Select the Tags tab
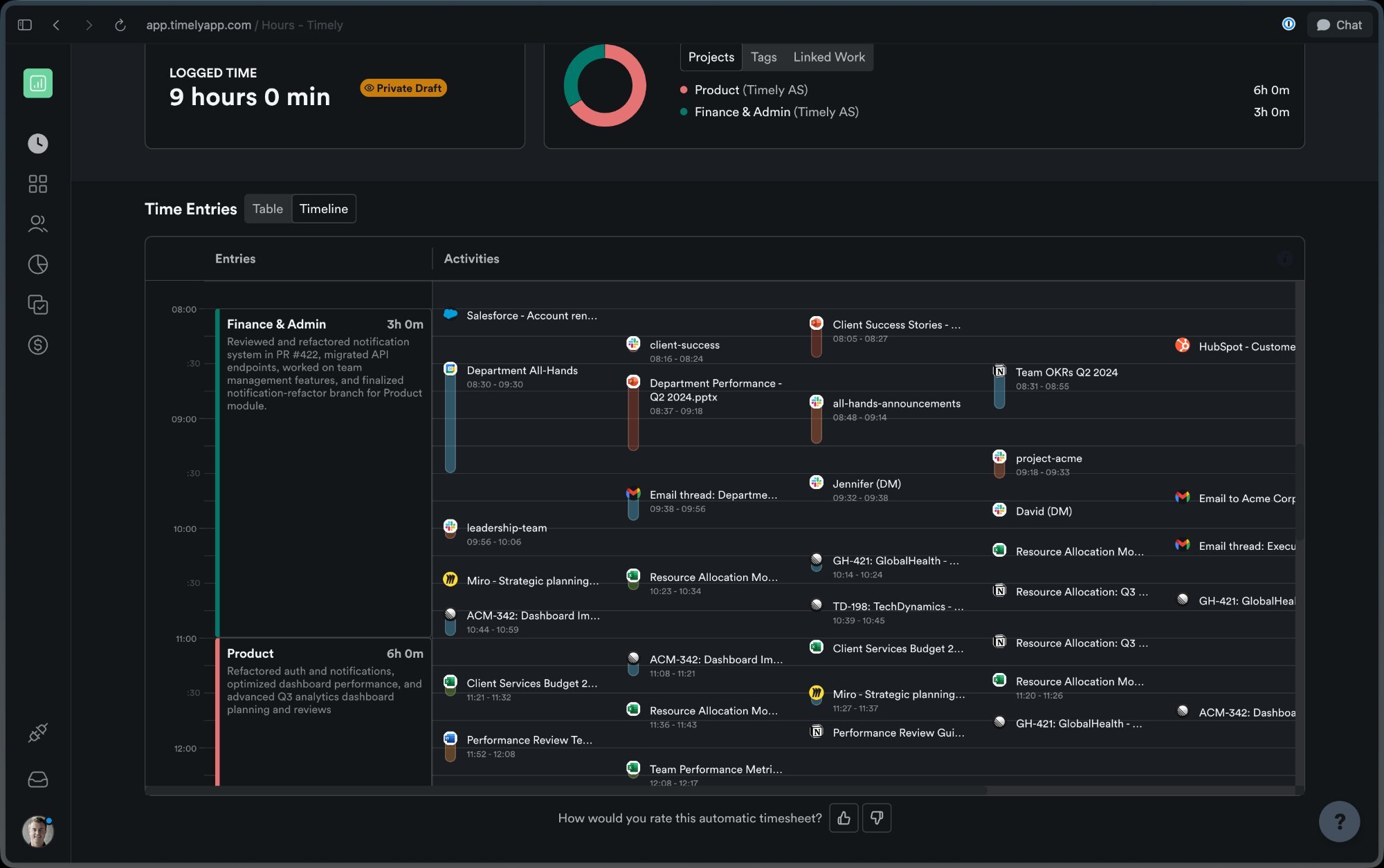Screen dimensions: 1384x868 (x=763, y=57)
